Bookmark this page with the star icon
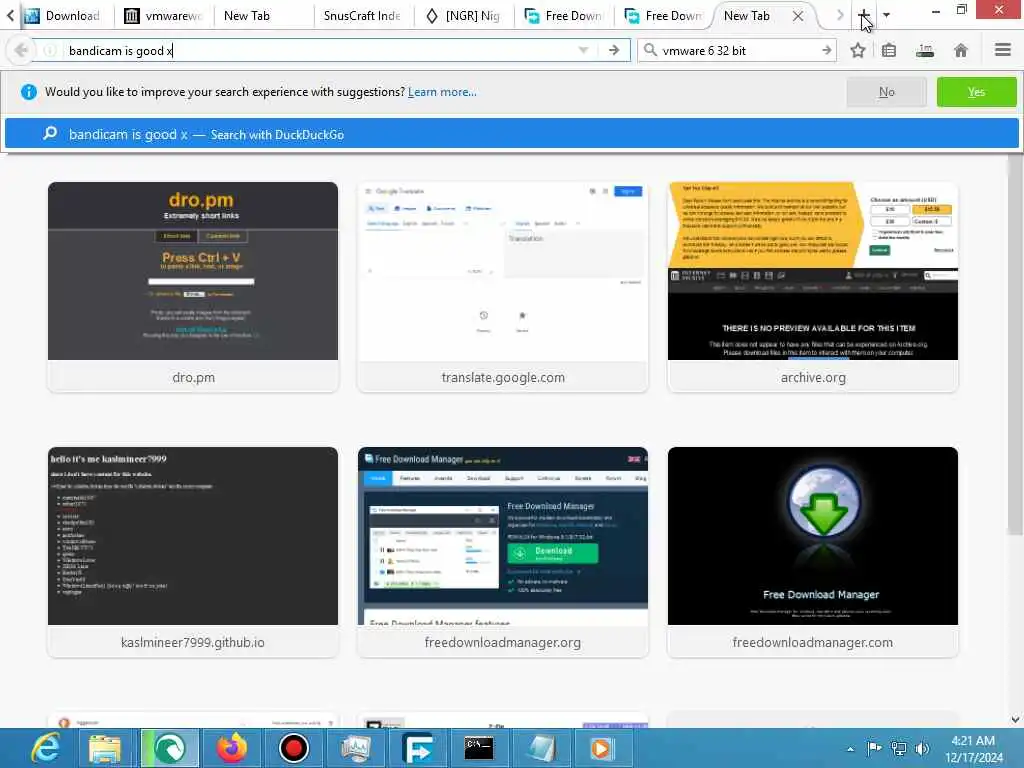Viewport: 1024px width, 768px height. pos(858,50)
